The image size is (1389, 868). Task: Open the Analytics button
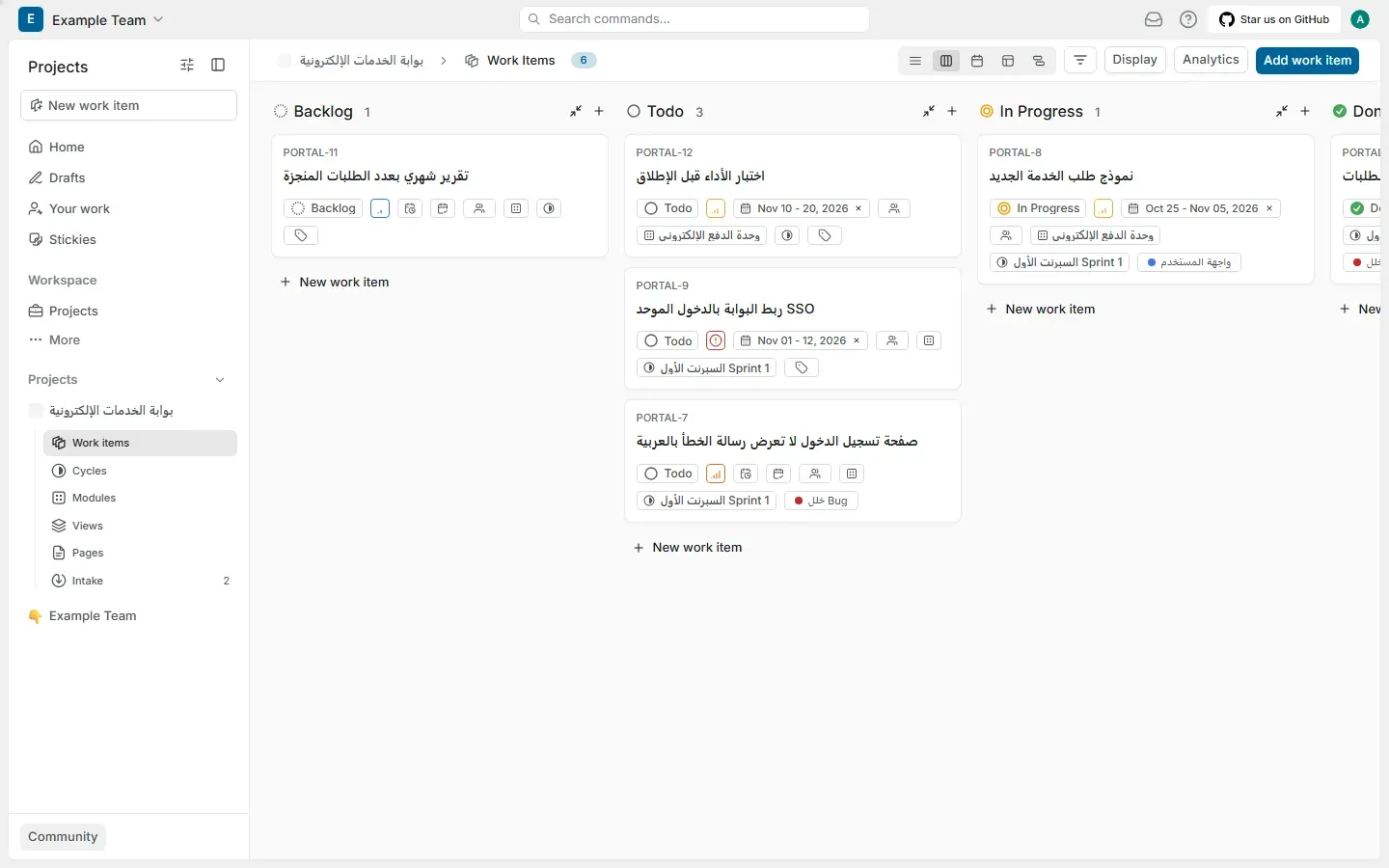pyautogui.click(x=1211, y=60)
